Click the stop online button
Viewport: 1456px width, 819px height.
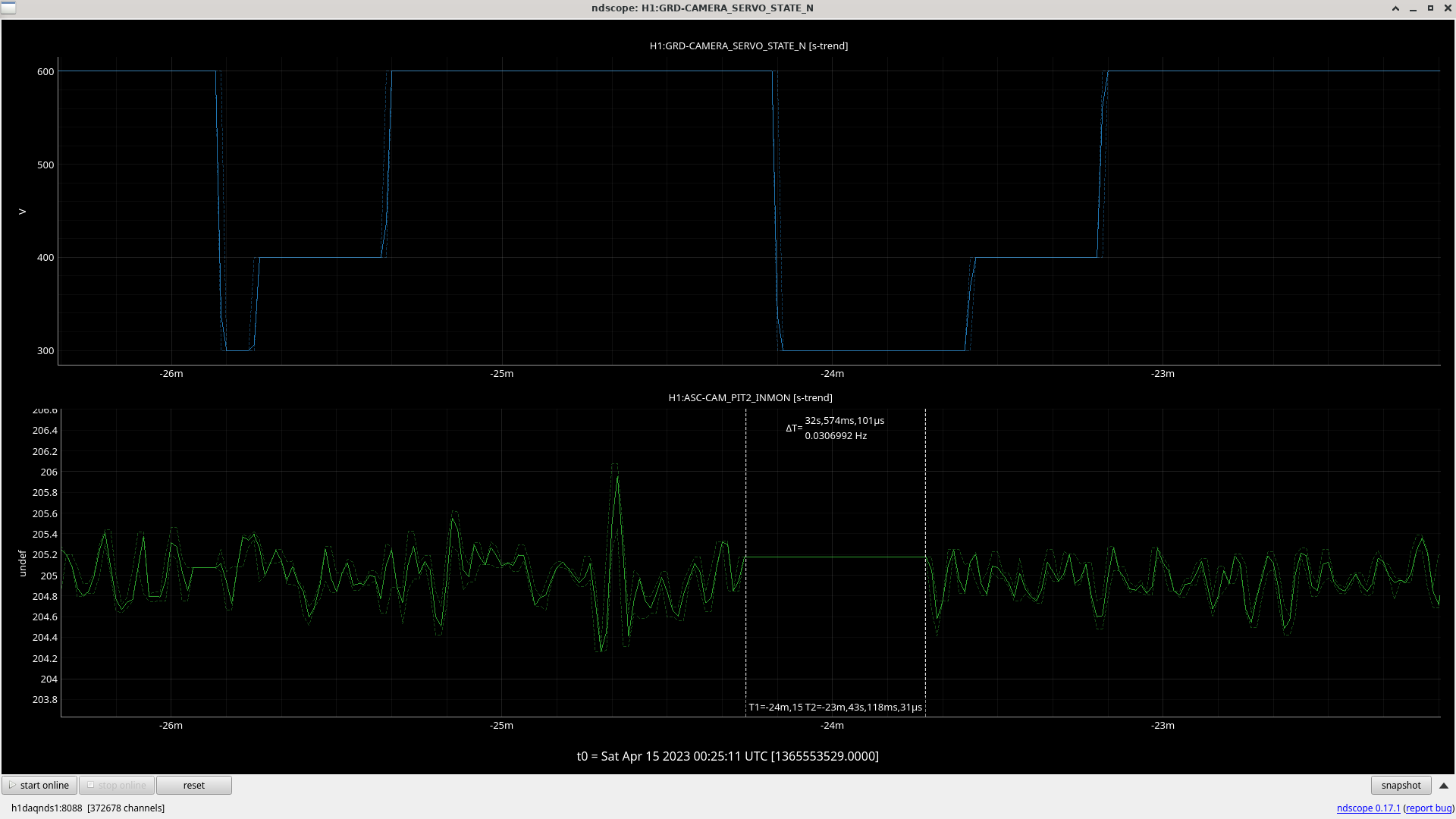(117, 785)
